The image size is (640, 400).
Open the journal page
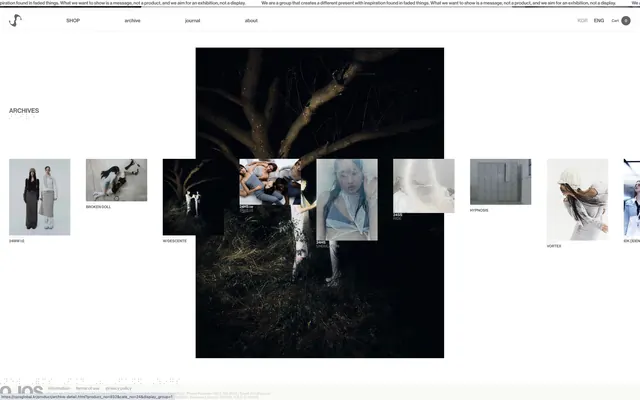193,20
